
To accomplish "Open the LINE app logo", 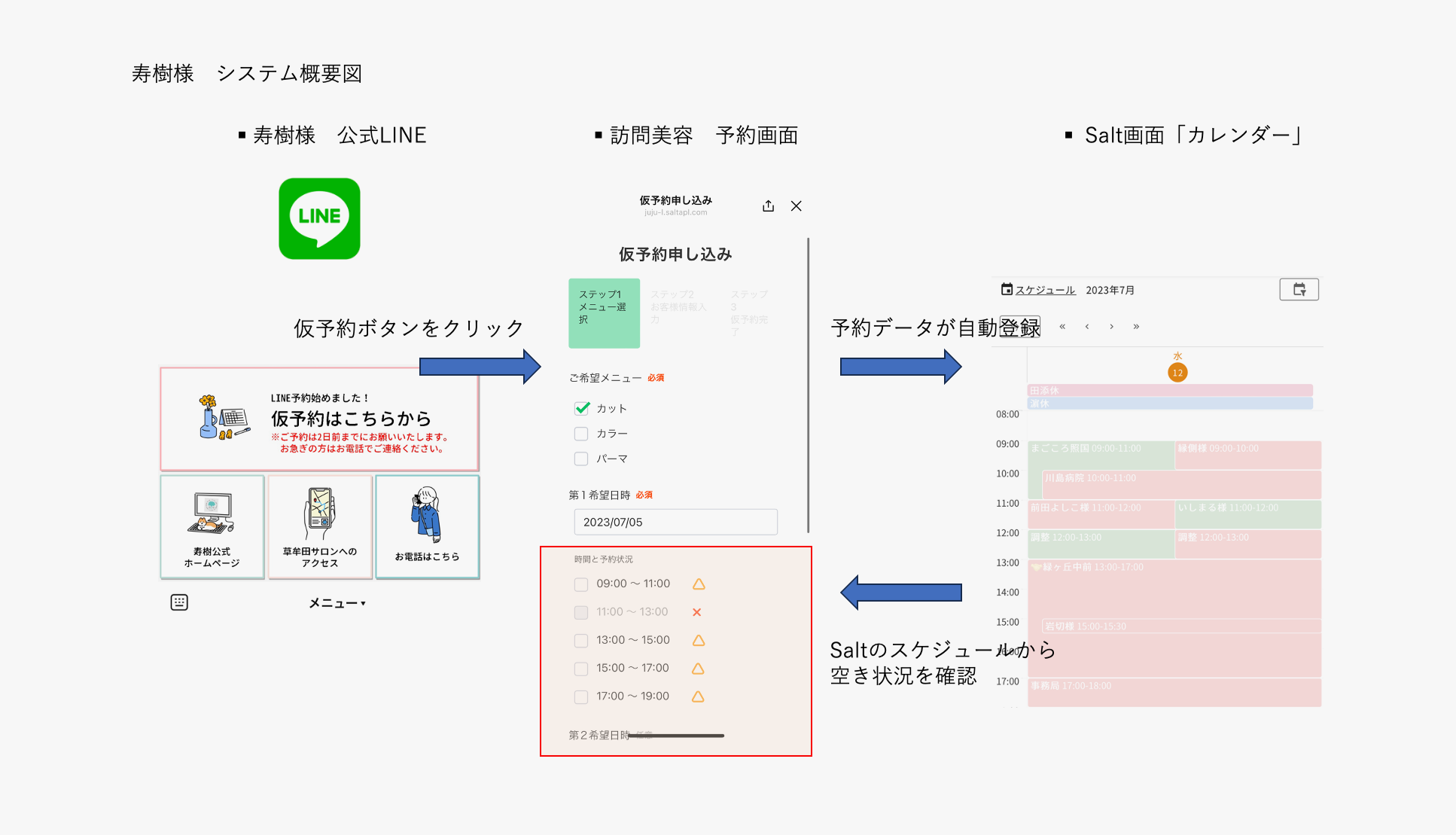I will pos(319,218).
